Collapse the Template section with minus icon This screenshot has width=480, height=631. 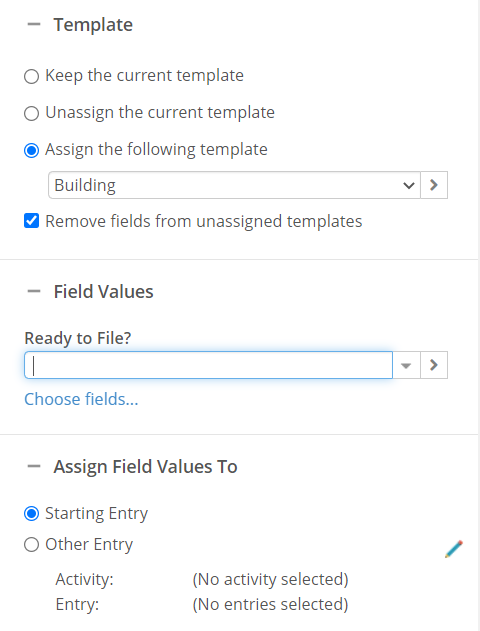pos(34,25)
